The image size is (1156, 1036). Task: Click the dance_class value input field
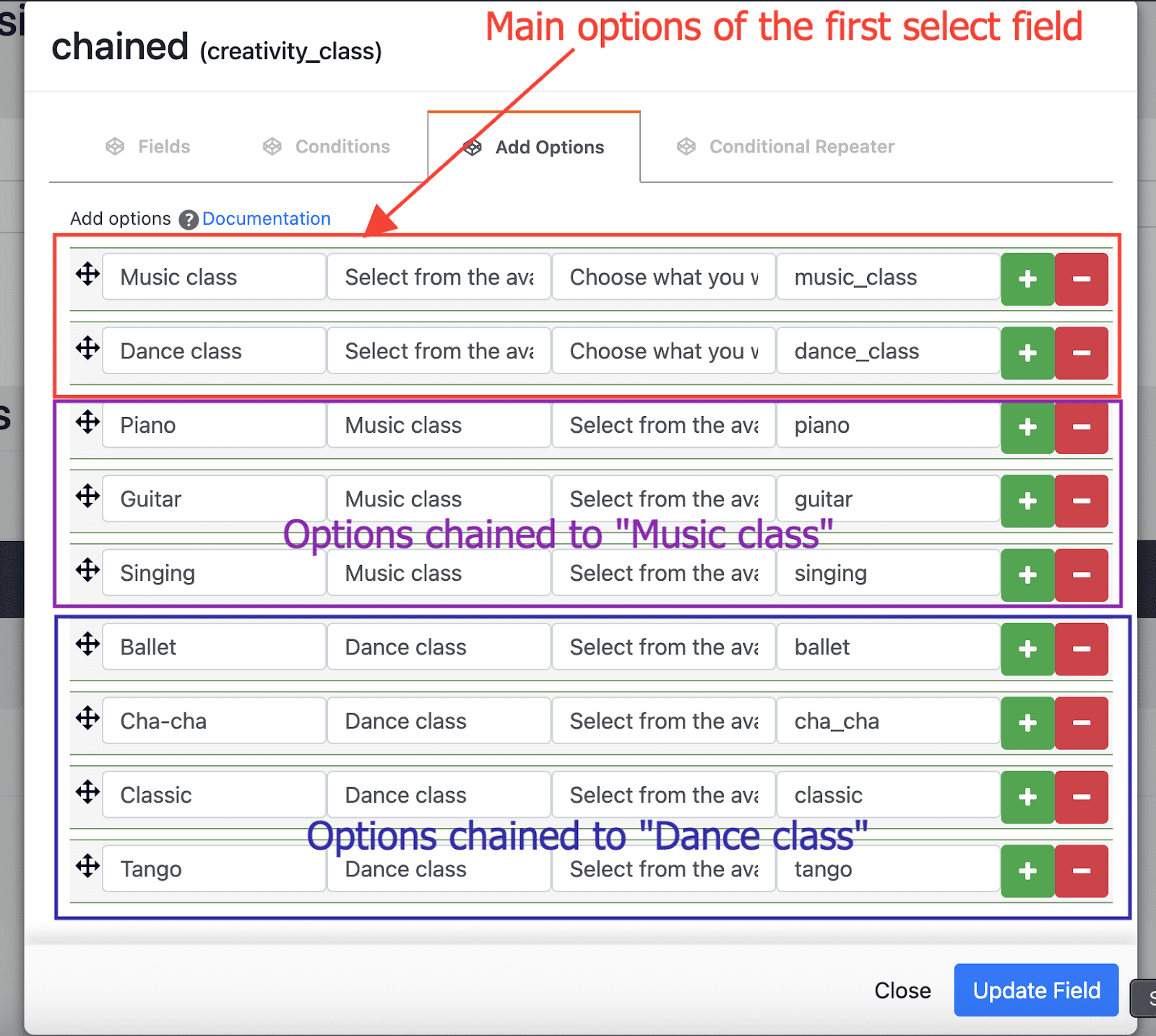click(x=887, y=351)
